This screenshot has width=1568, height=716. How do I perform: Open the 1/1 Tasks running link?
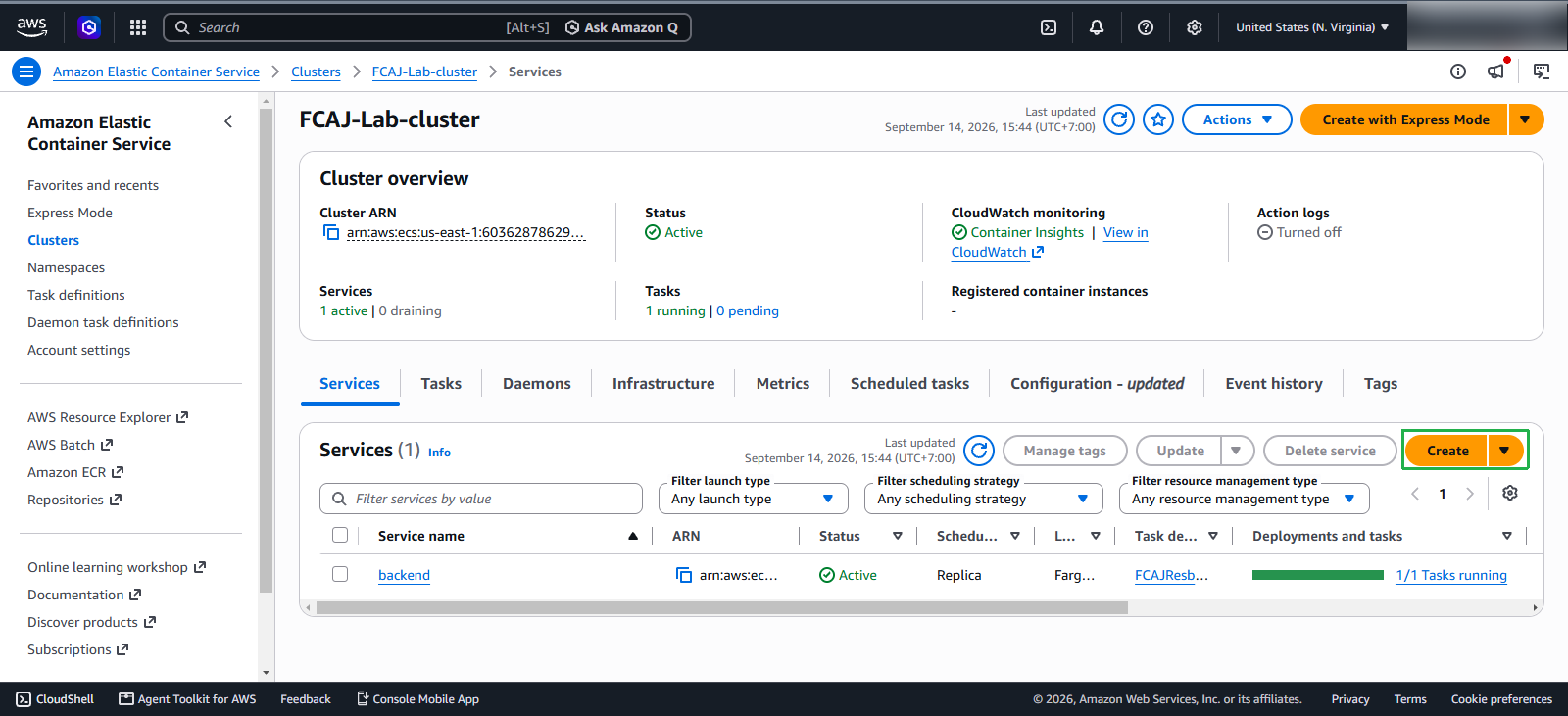pos(1451,575)
